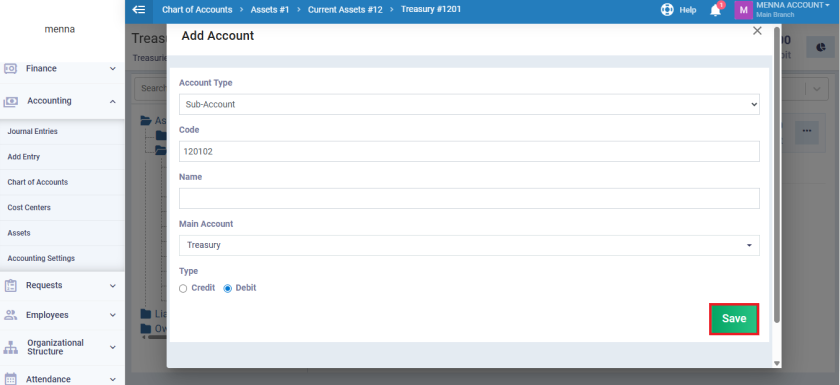Click the pie chart icon button
The height and width of the screenshot is (385, 840).
(820, 48)
